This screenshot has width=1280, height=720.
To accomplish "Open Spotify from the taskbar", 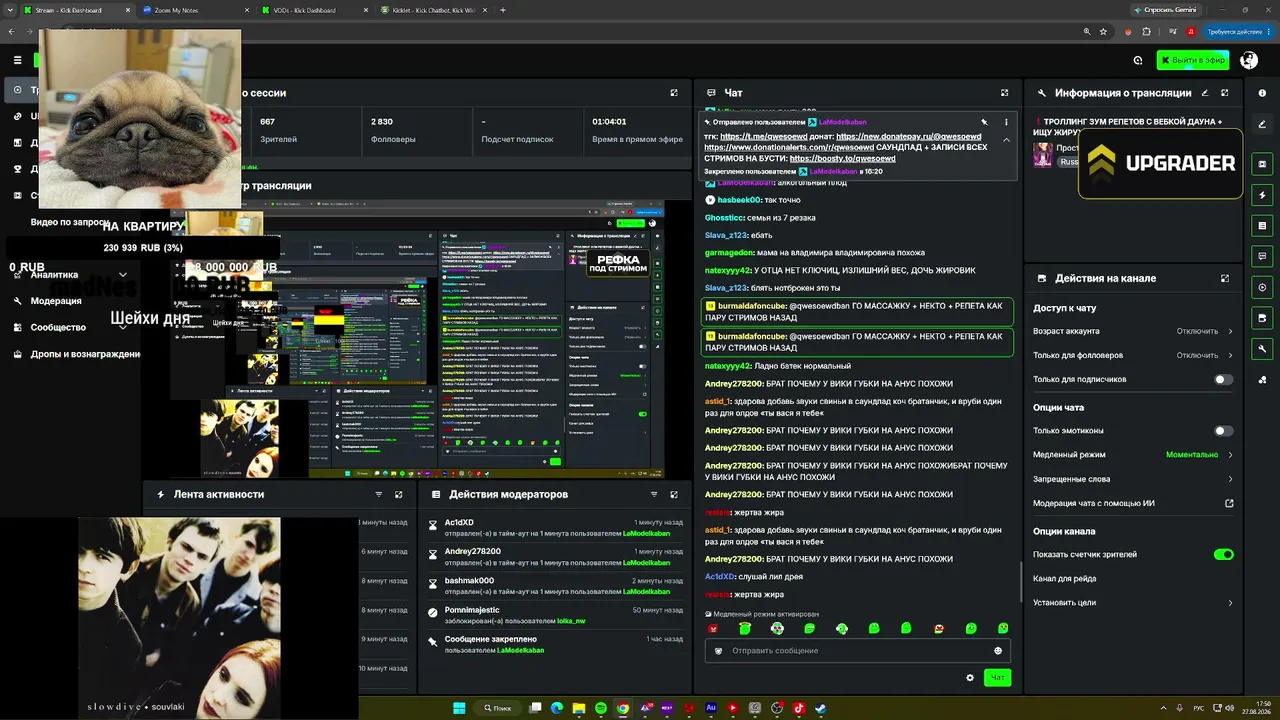I will coord(601,708).
